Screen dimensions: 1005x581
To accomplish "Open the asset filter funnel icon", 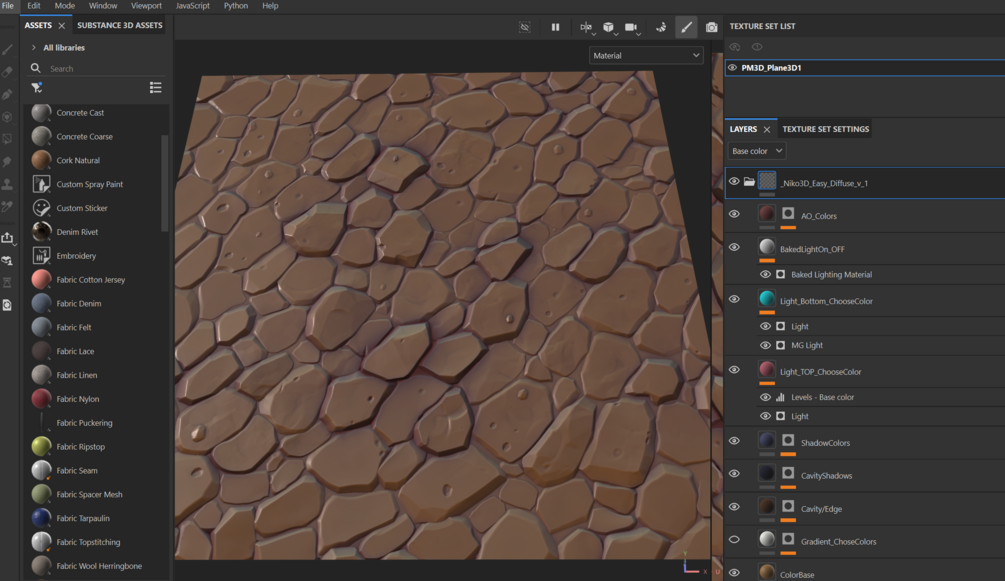I will click(x=37, y=88).
